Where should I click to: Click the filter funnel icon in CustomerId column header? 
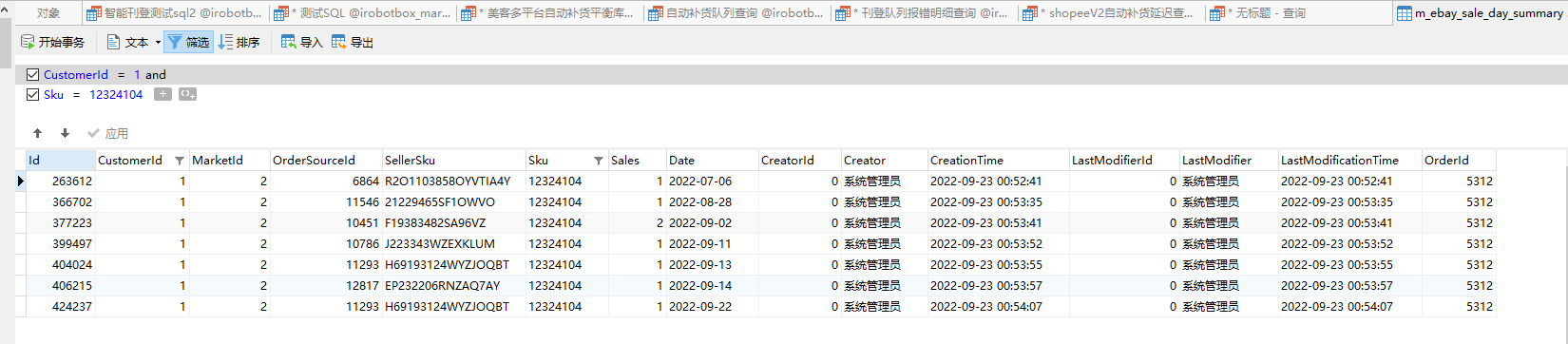[x=180, y=161]
